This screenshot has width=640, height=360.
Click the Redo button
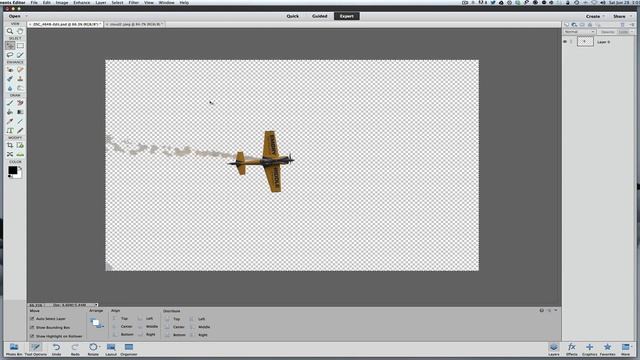pyautogui.click(x=75, y=349)
